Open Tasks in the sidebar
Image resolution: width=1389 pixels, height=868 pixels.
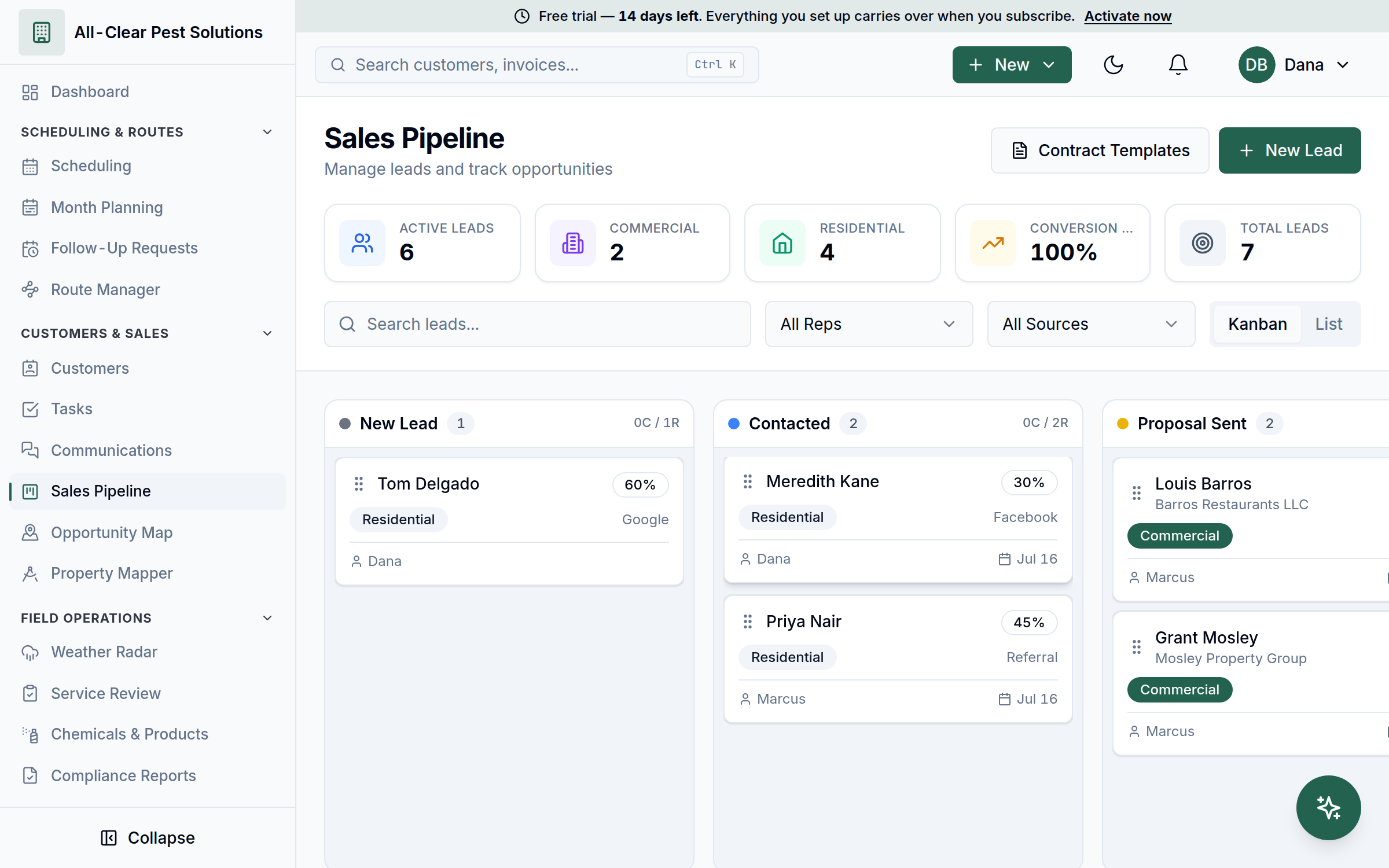[148, 409]
